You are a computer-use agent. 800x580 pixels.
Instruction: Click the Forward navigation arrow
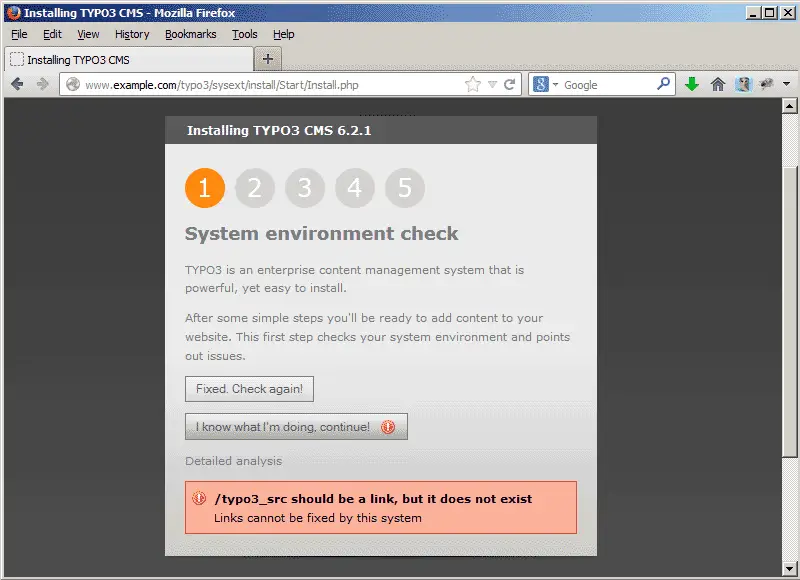43,84
